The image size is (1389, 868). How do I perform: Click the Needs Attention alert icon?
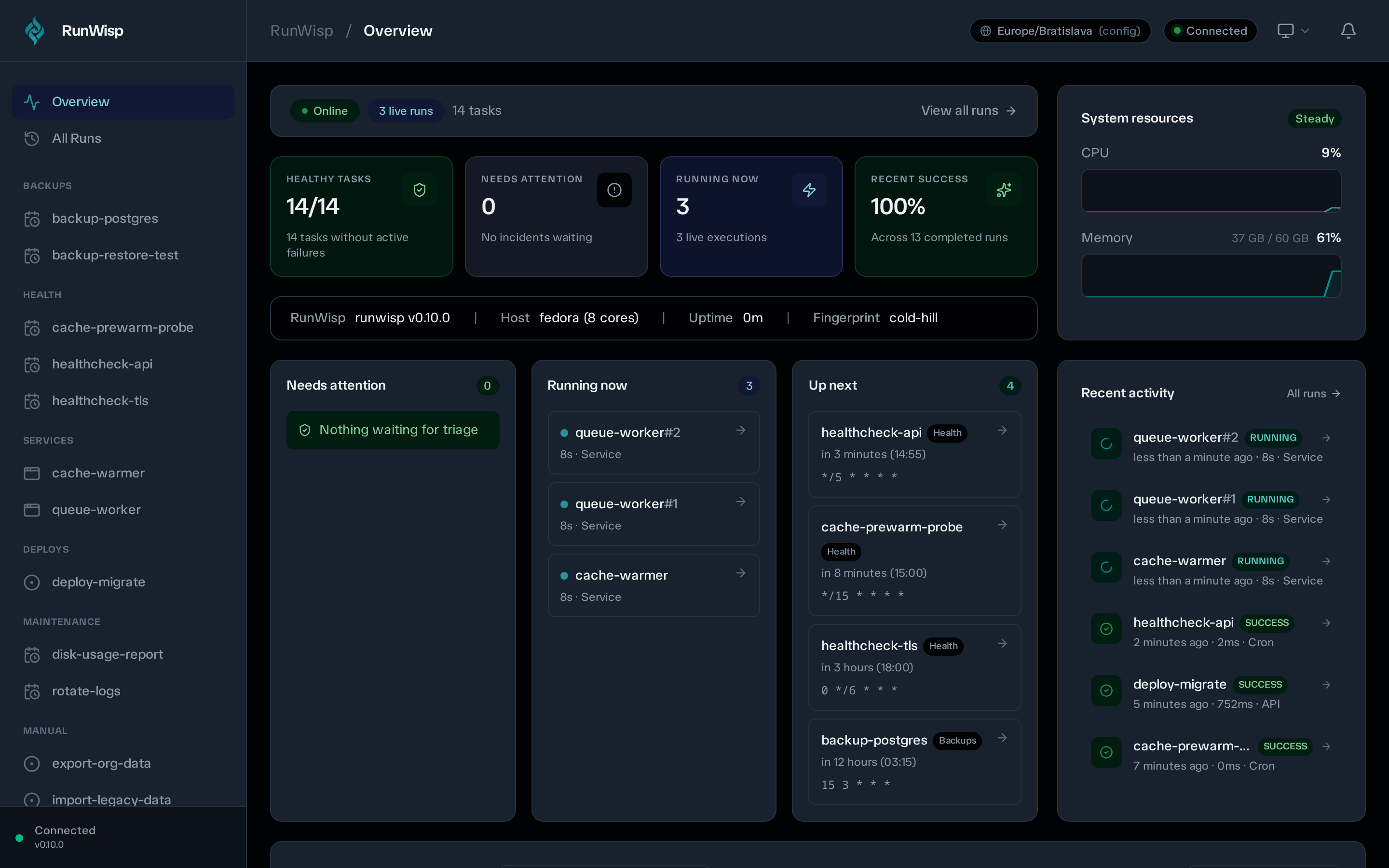click(614, 190)
